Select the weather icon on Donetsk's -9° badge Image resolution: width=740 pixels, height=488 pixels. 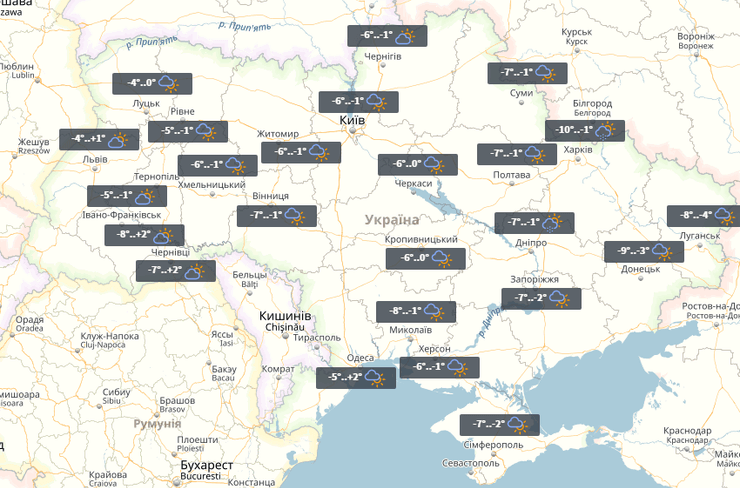tap(661, 252)
